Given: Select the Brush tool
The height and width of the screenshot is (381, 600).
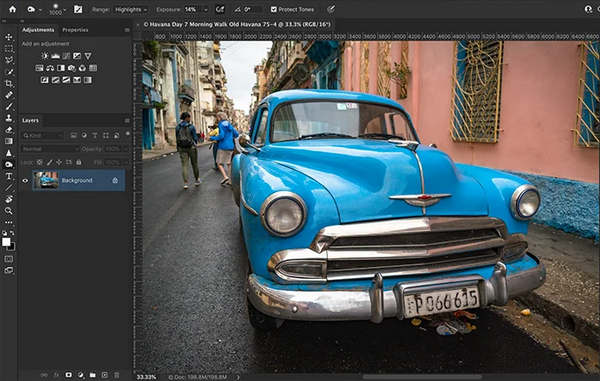Looking at the screenshot, I should coord(8,106).
